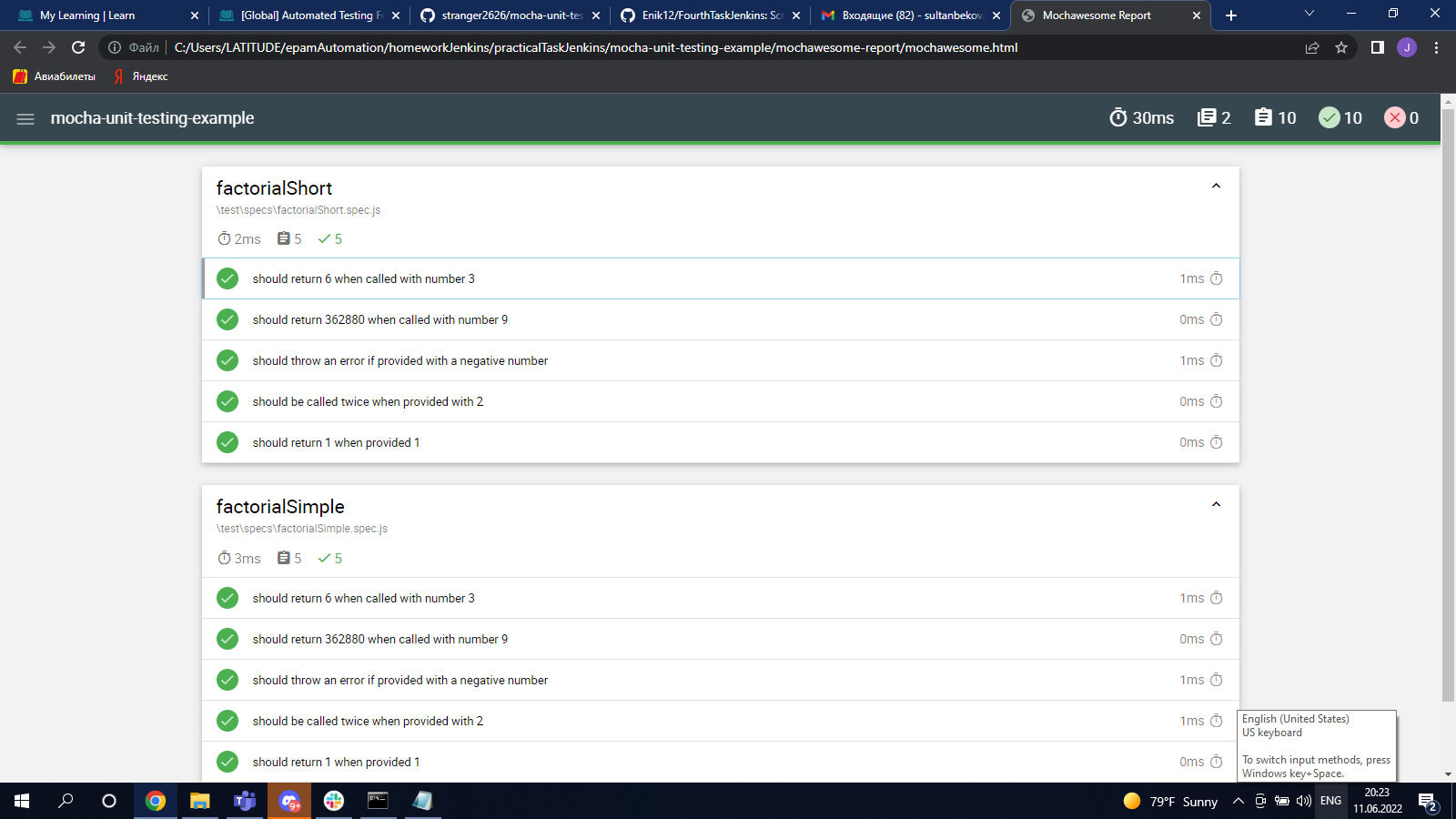Screen dimensions: 1456x819
Task: Expand factorialShort 'should return 1 when provided 1'
Action: pos(721,442)
